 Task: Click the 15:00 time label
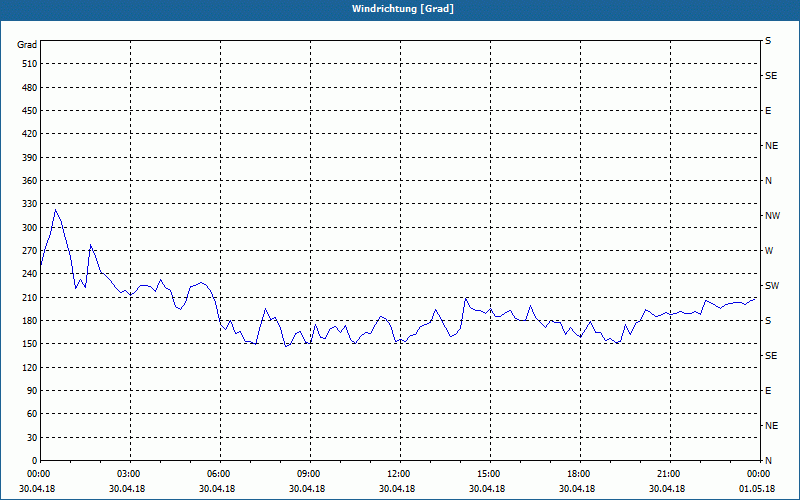coord(490,474)
